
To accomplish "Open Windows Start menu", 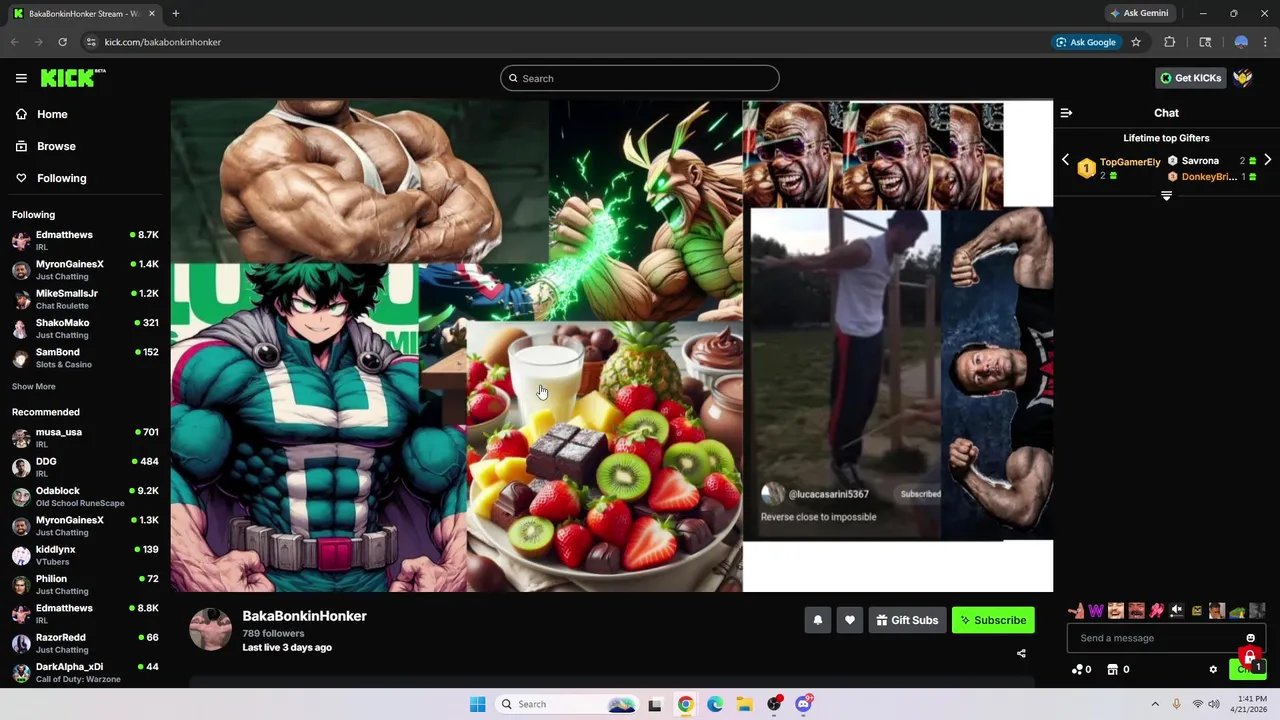I will coord(477,704).
